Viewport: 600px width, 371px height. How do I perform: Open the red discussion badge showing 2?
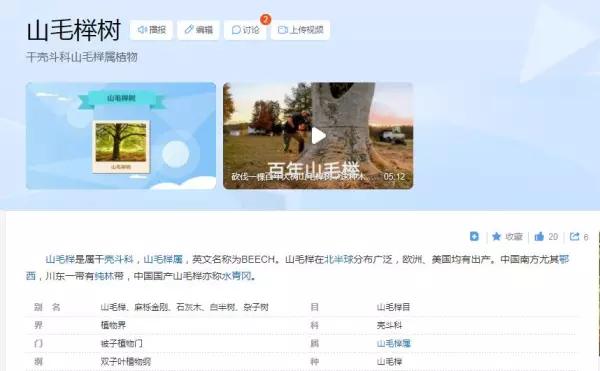pos(265,19)
